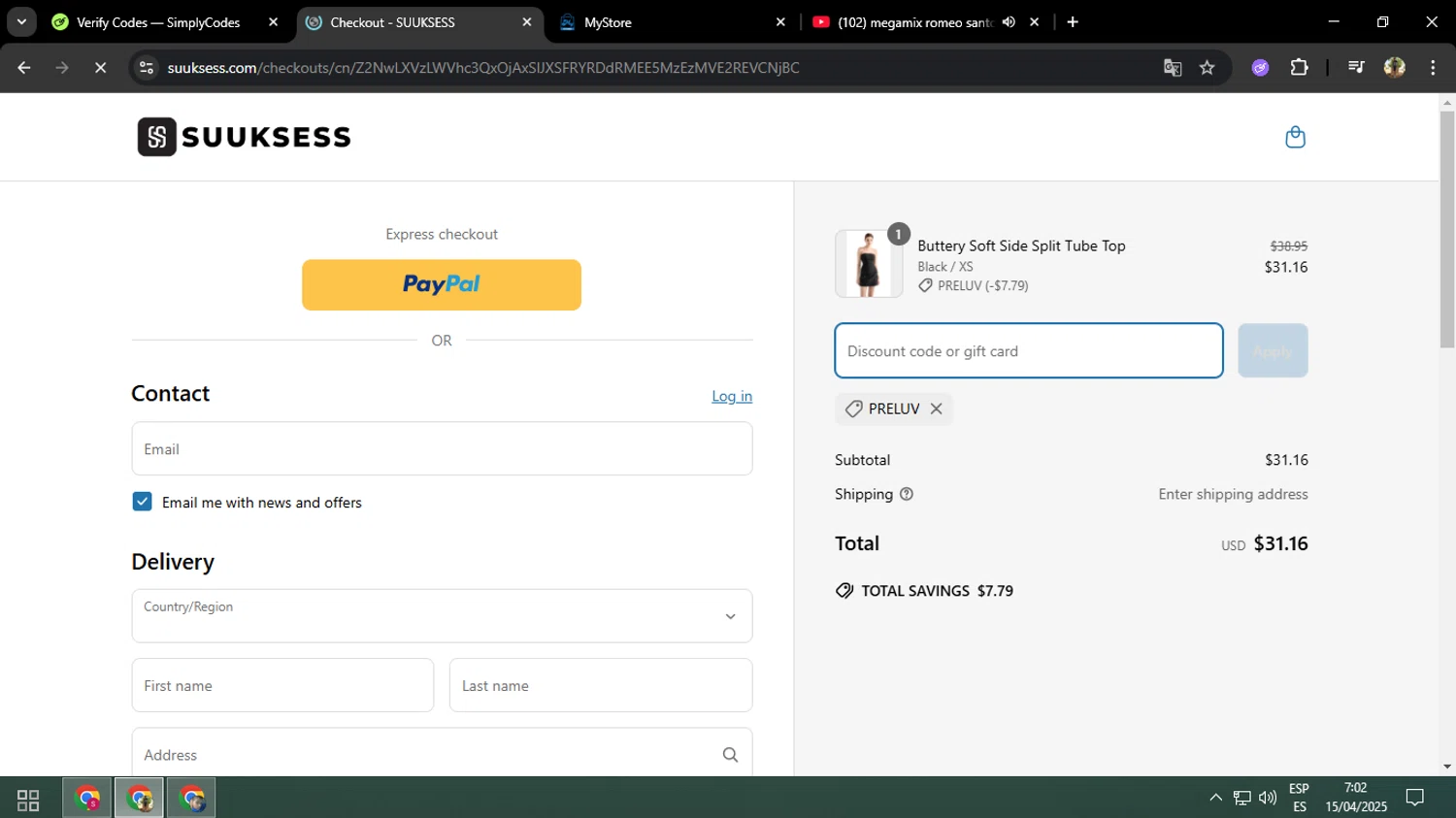Open the volume tray icon
The width and height of the screenshot is (1456, 818).
(x=1268, y=798)
